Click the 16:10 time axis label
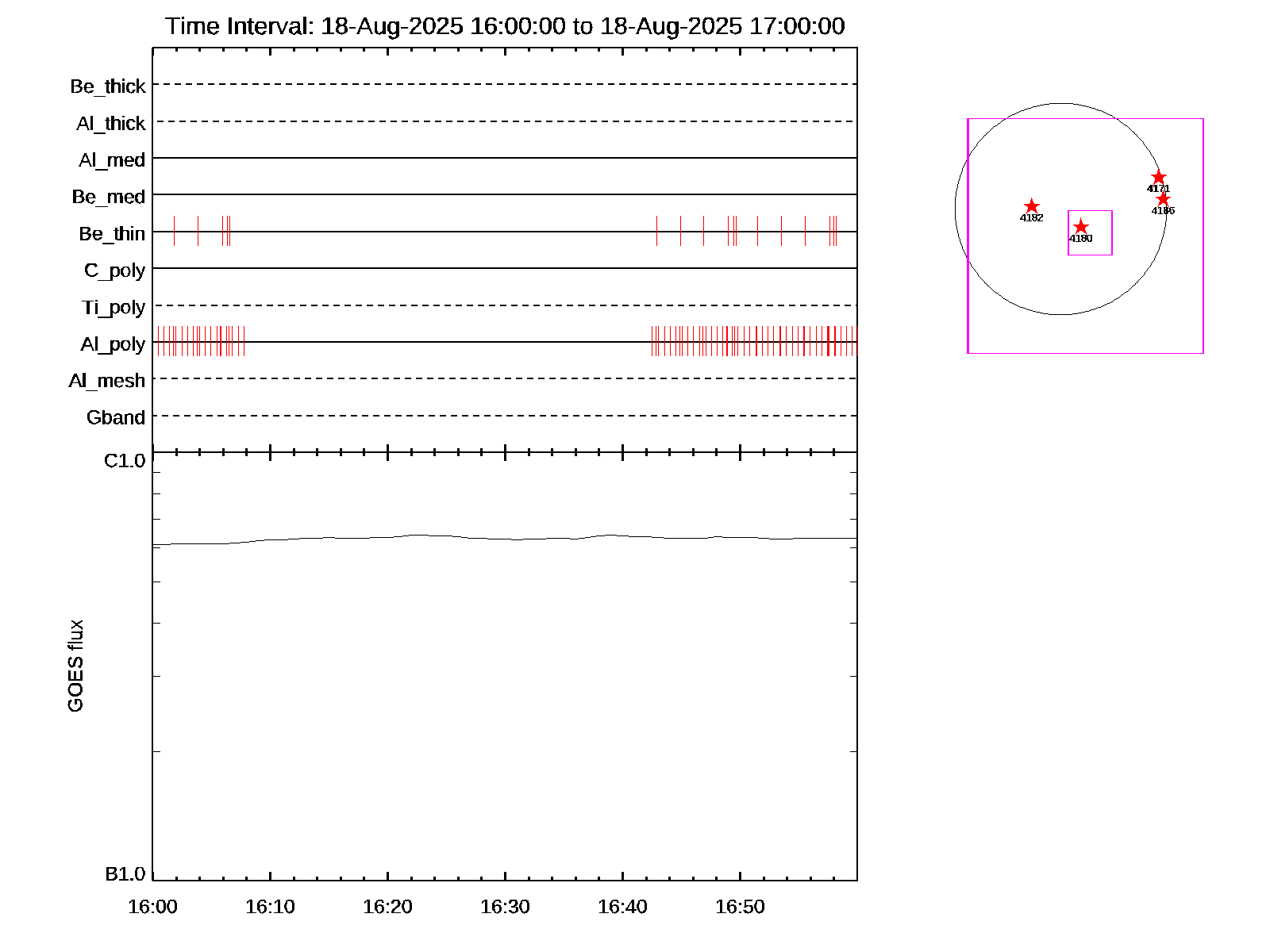This screenshot has width=1270, height=952. pyautogui.click(x=270, y=907)
